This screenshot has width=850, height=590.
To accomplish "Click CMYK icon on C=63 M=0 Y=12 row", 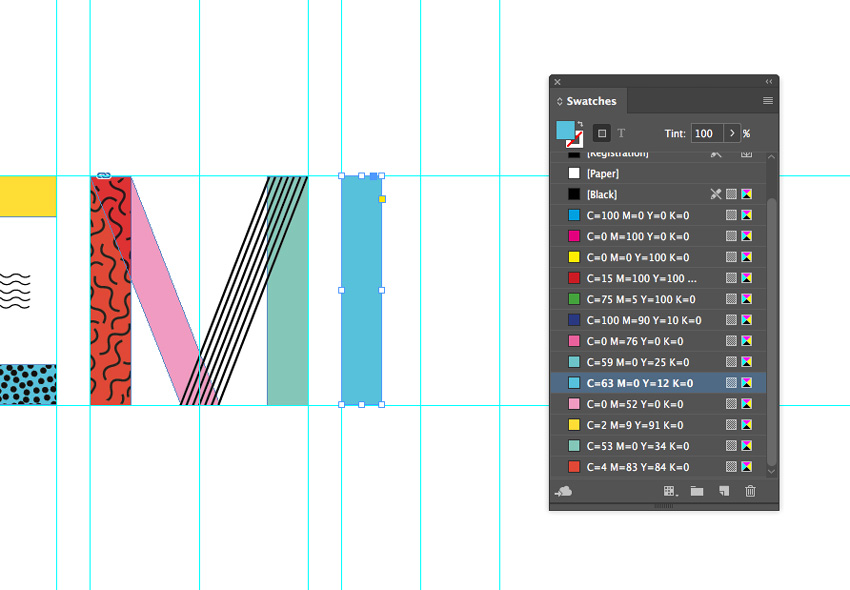I will click(x=746, y=383).
